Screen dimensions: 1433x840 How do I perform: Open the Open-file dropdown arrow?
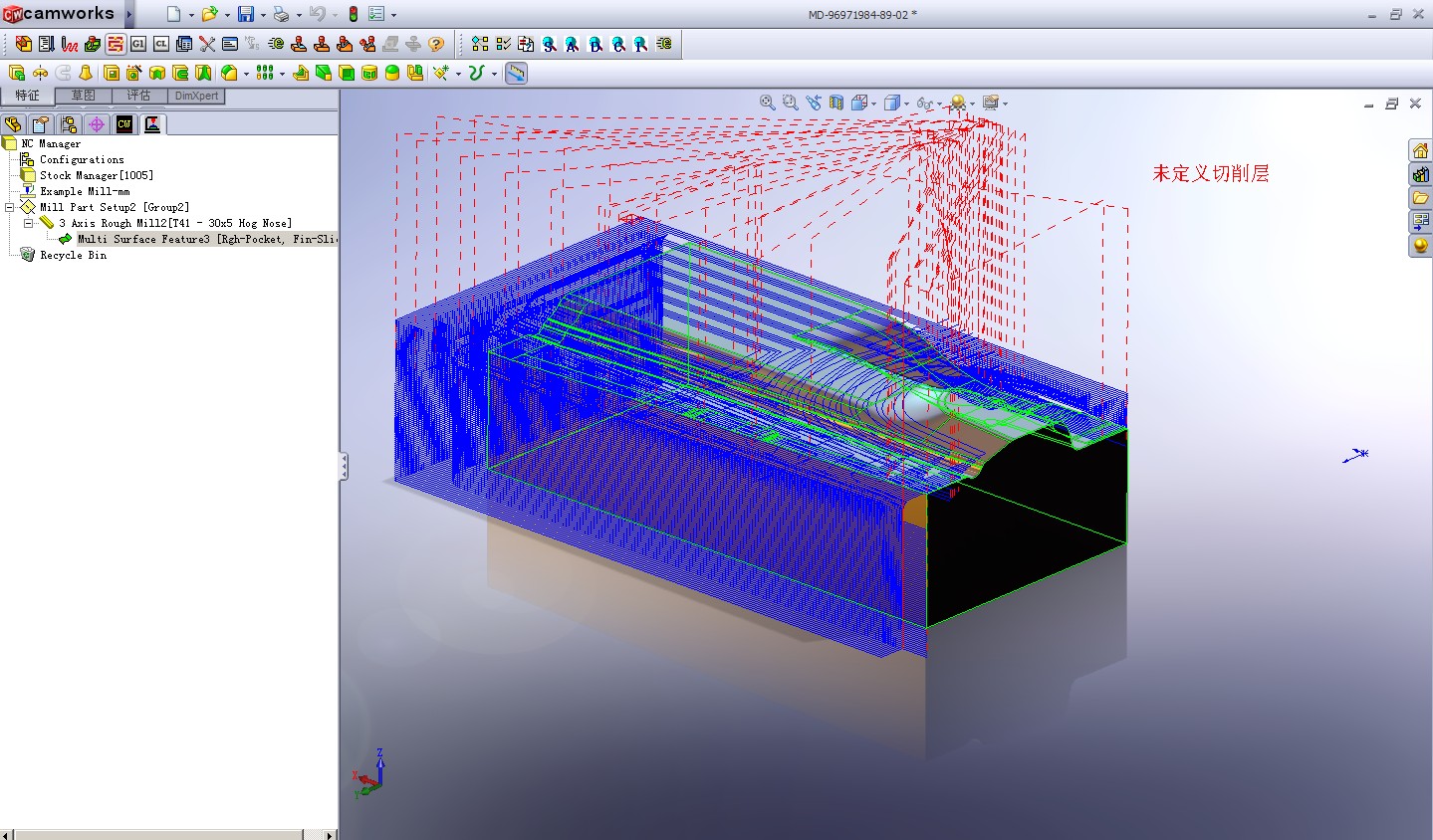point(226,15)
